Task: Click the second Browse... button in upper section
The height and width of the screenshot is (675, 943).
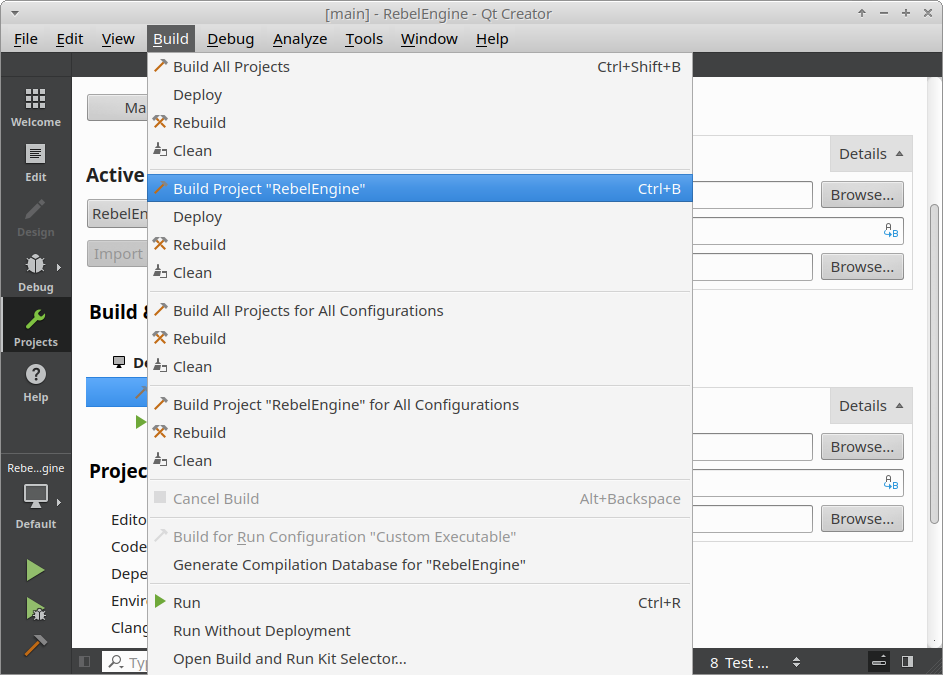Action: [862, 267]
